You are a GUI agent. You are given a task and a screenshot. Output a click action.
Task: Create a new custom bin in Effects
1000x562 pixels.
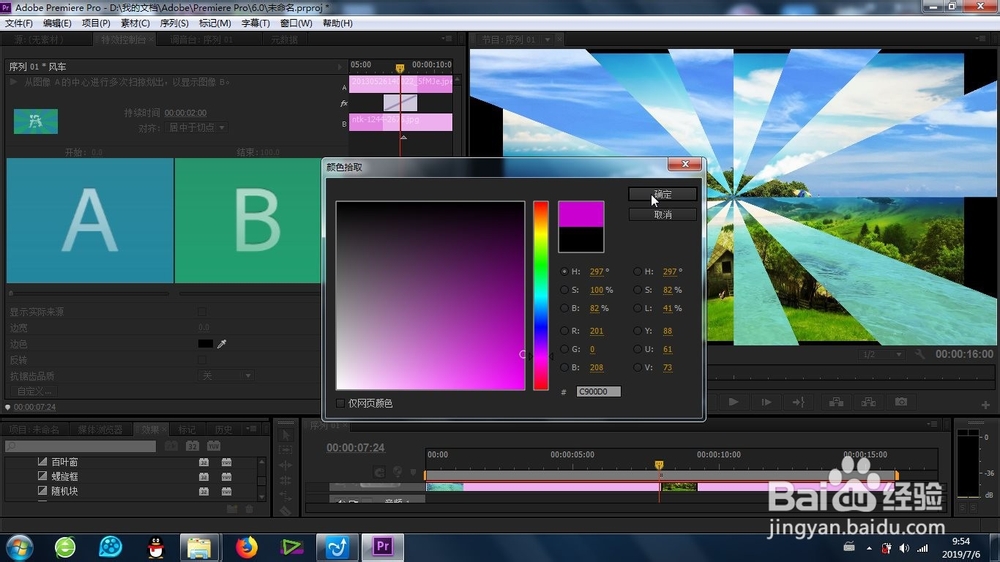(x=232, y=509)
